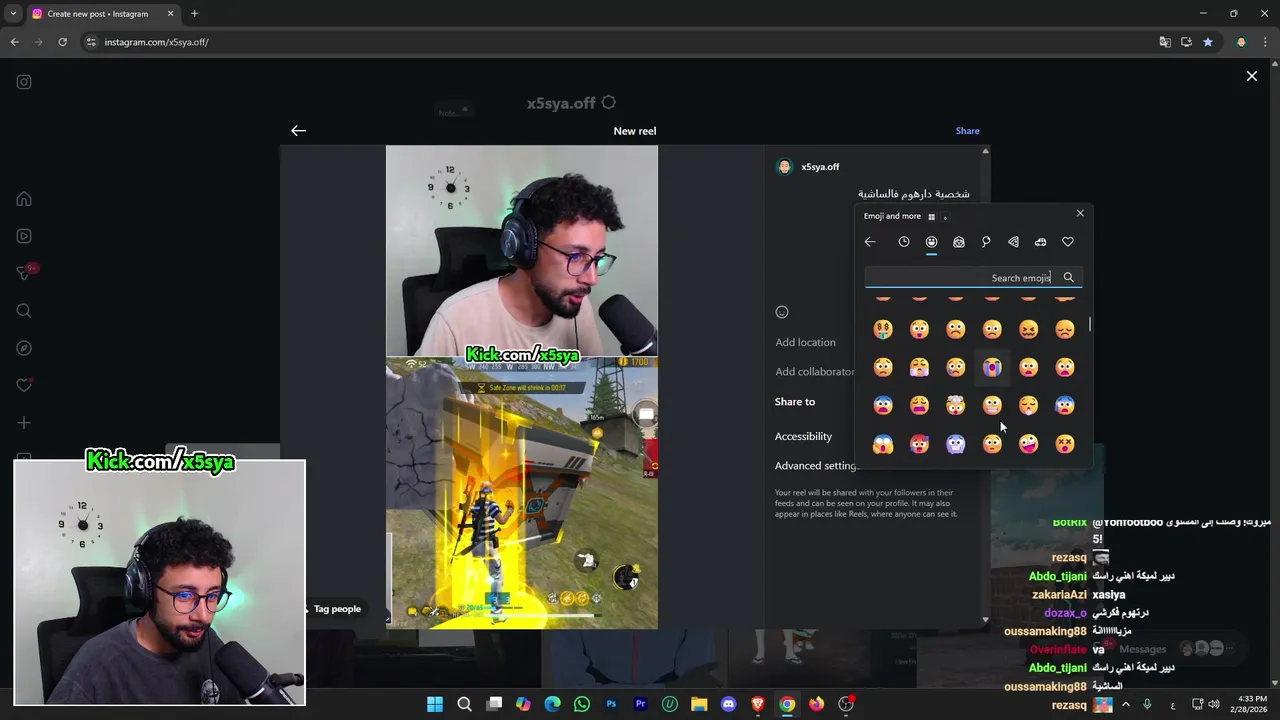This screenshot has width=1280, height=720.
Task: Open the symbols emoji category (heart icon)
Action: [1068, 242]
